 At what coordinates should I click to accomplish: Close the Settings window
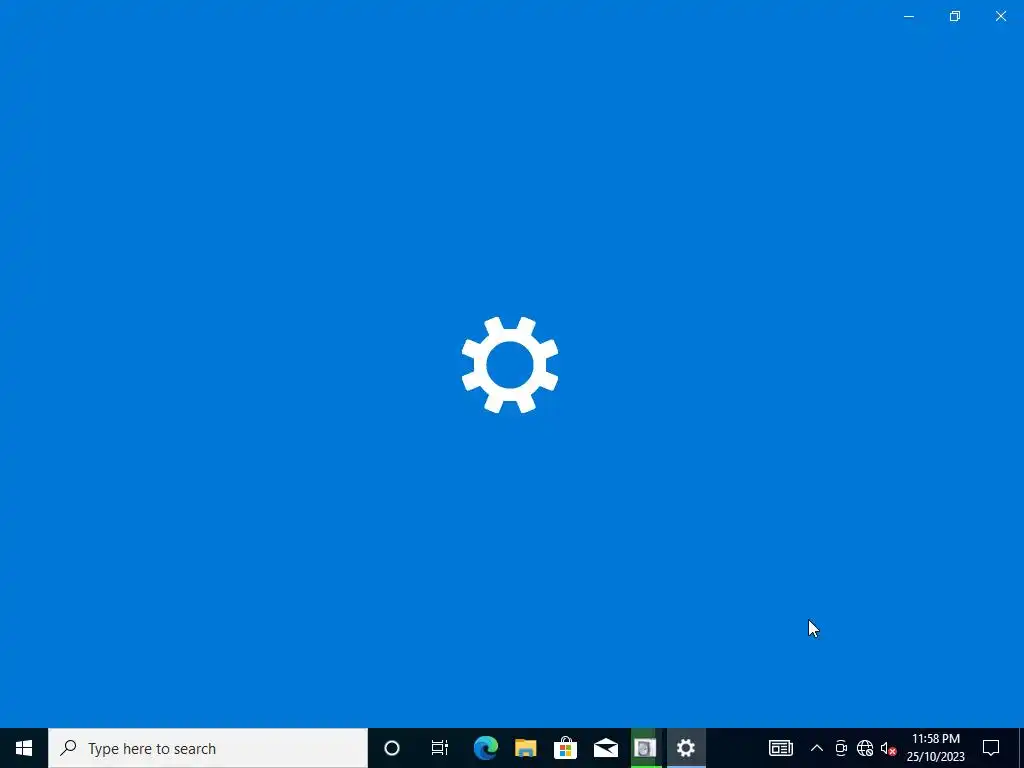[1000, 16]
